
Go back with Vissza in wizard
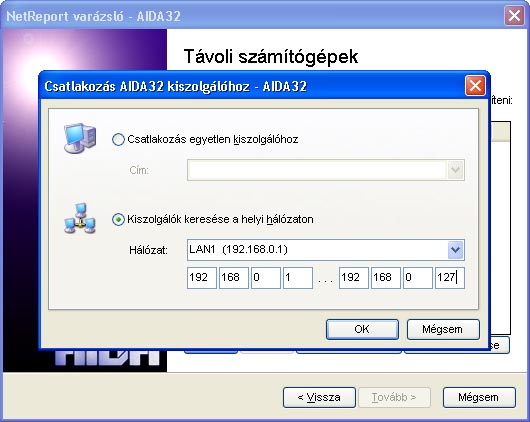pyautogui.click(x=319, y=397)
